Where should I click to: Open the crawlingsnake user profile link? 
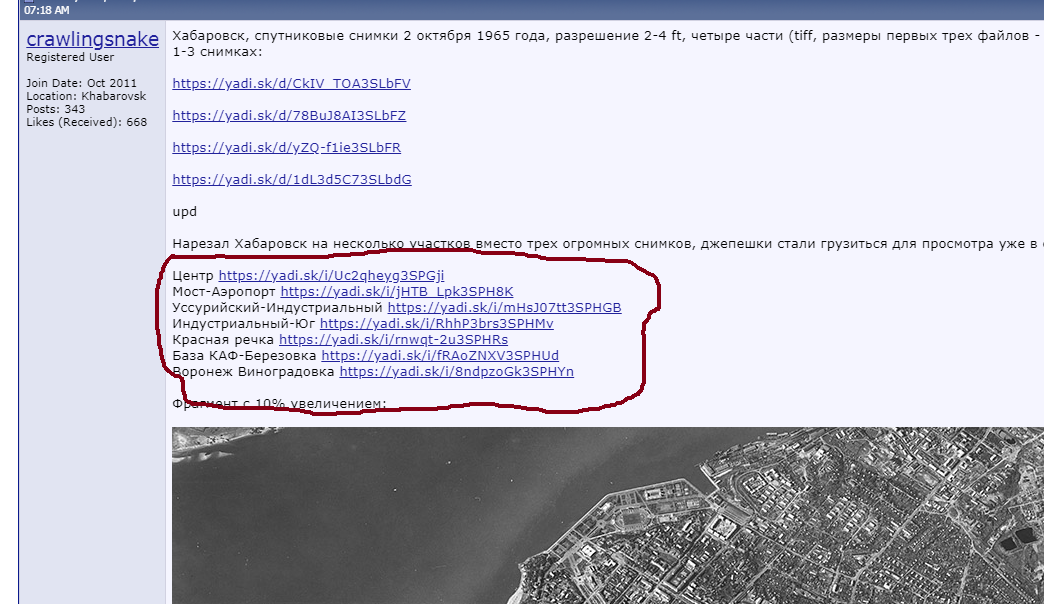click(92, 39)
